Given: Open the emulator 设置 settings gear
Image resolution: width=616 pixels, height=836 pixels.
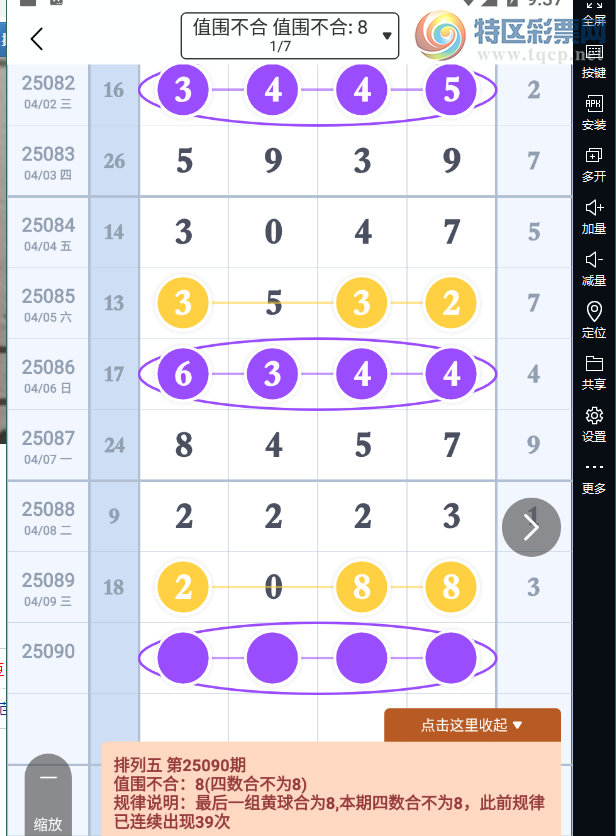Looking at the screenshot, I should point(594,424).
